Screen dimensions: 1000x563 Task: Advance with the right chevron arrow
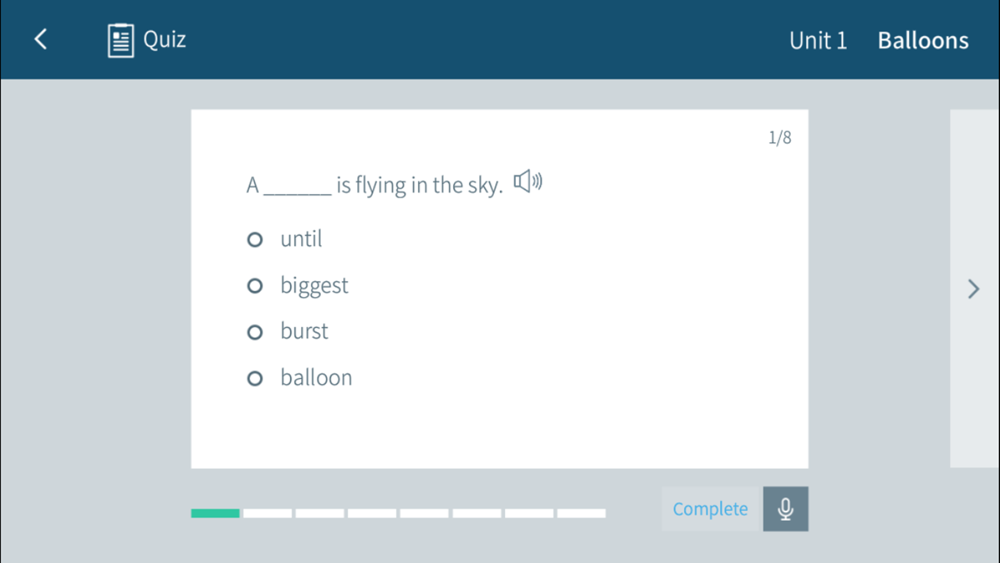coord(973,289)
